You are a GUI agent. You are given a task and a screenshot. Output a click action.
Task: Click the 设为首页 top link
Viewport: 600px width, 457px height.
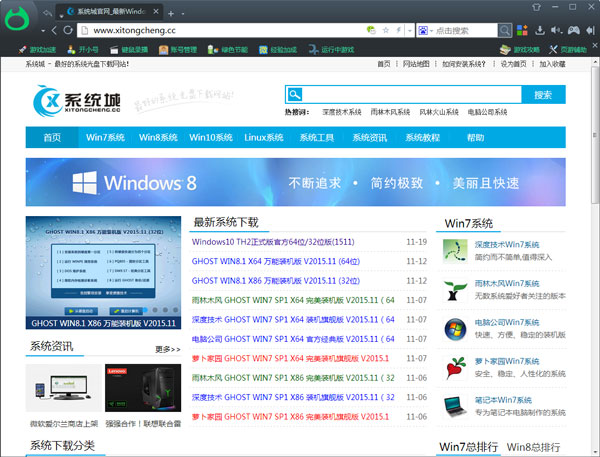pos(514,64)
